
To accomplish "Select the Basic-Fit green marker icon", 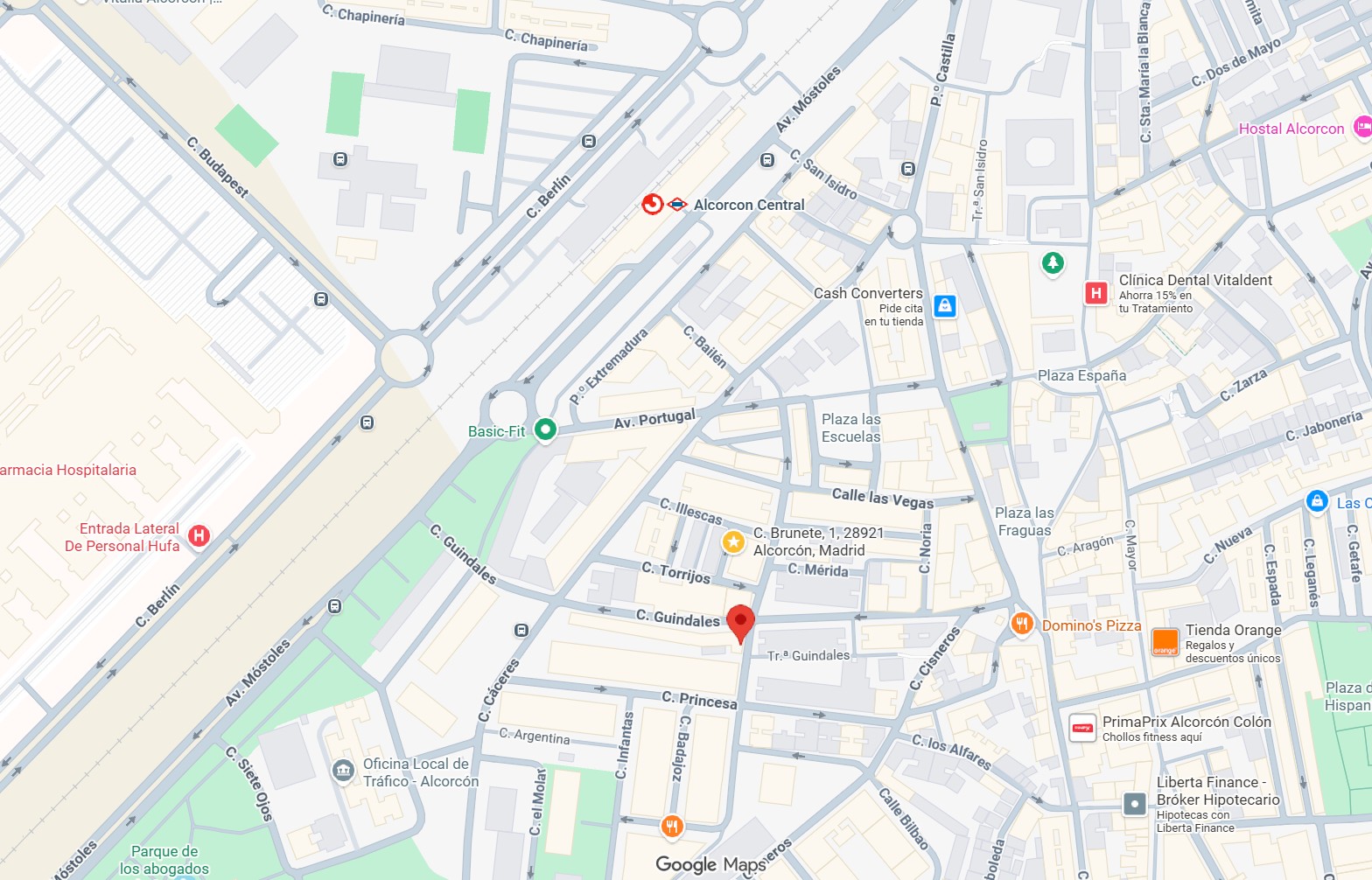I will (545, 430).
